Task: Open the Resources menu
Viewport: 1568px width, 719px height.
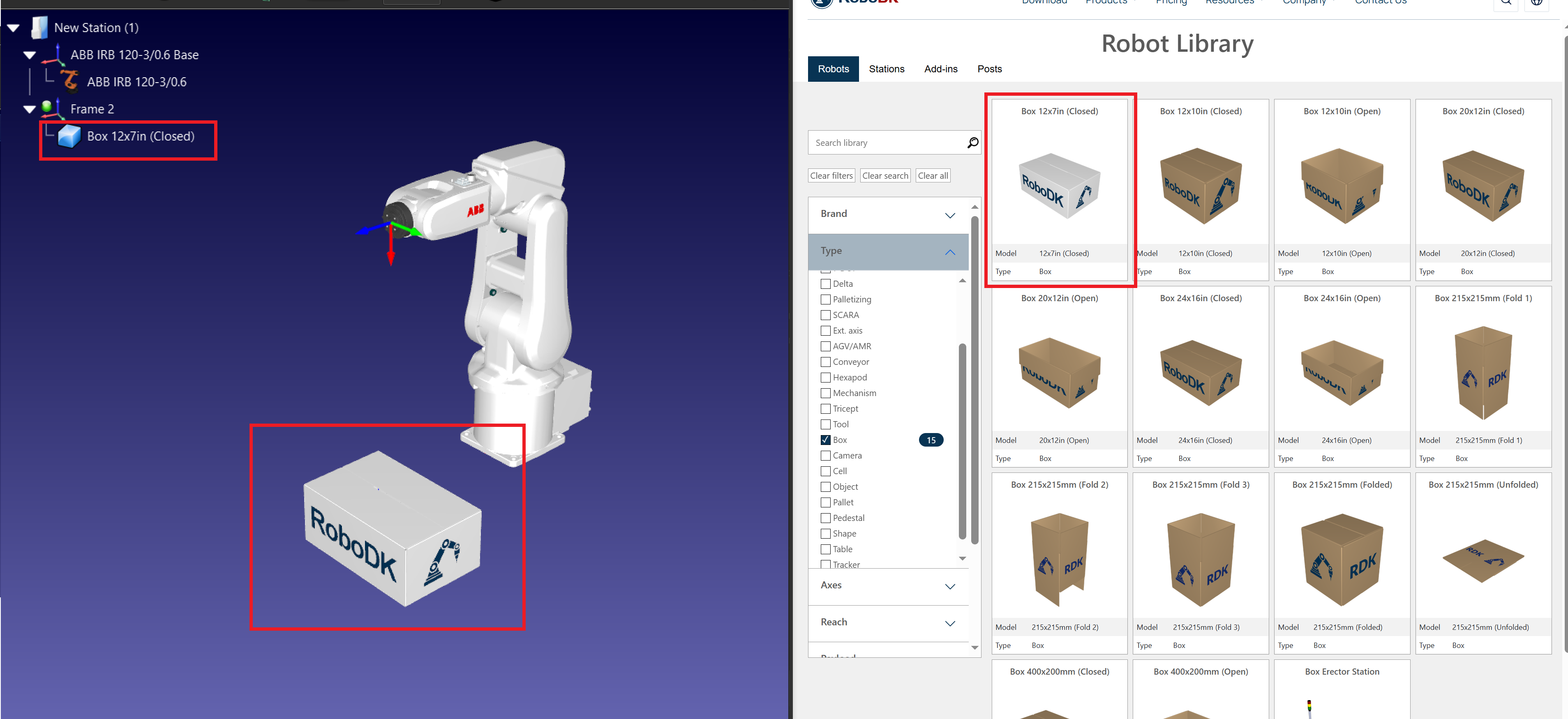Action: pos(1231,2)
